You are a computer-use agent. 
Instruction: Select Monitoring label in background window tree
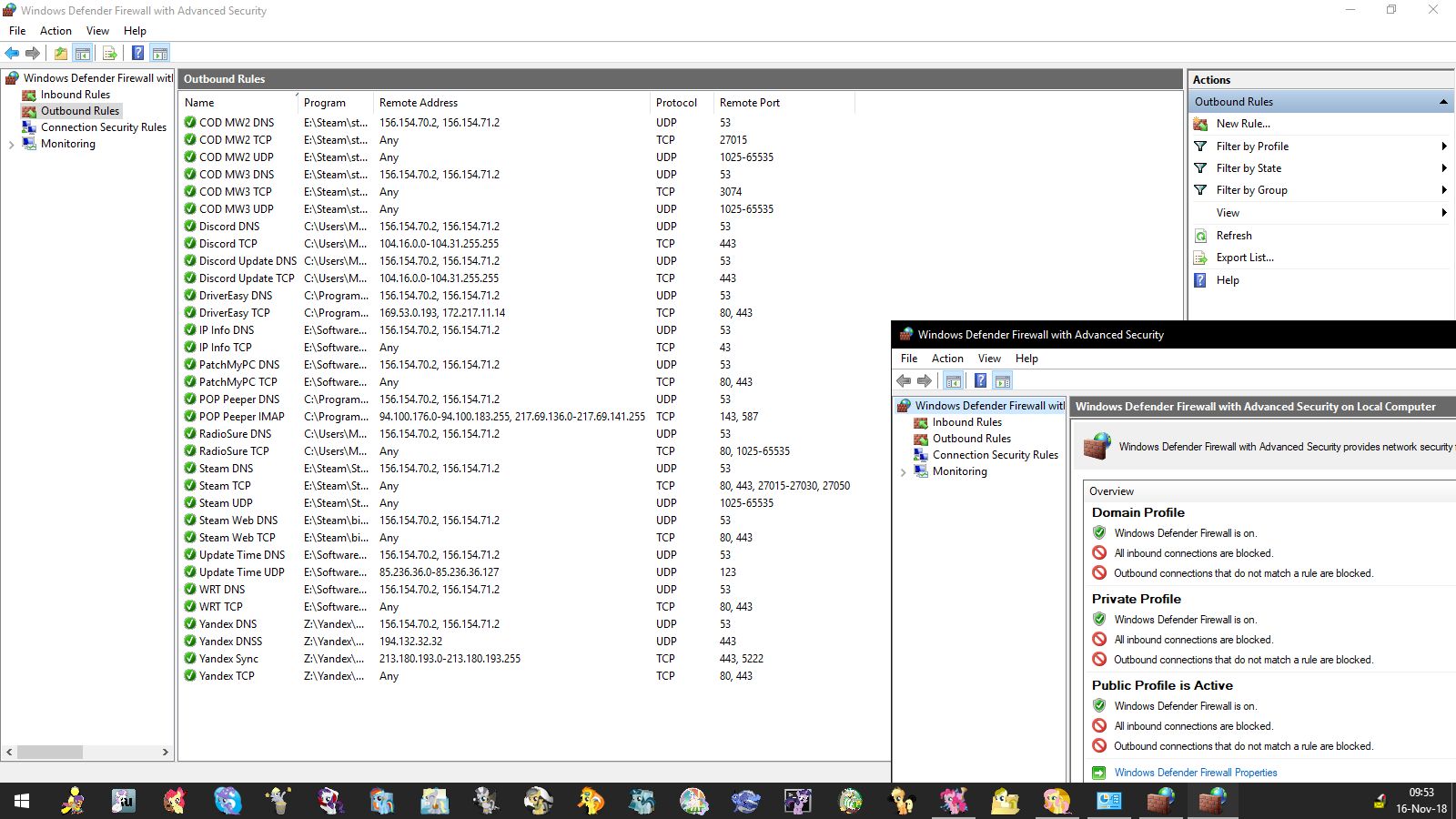click(x=68, y=144)
